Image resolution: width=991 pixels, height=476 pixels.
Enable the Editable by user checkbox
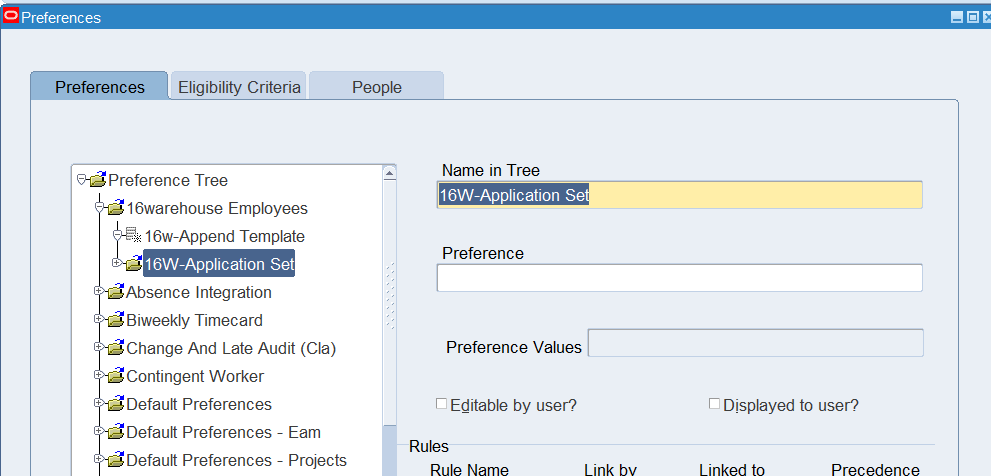tap(441, 404)
